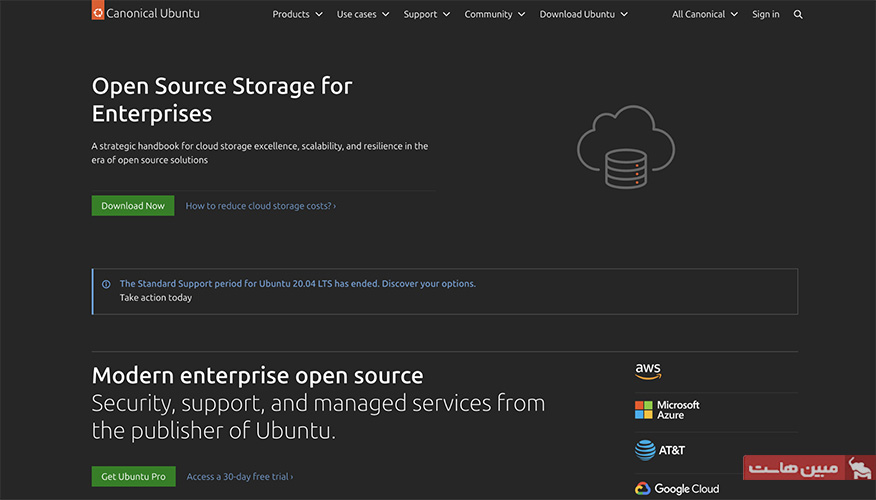The image size is (876, 500).
Task: Expand the Products chevron
Action: [319, 15]
